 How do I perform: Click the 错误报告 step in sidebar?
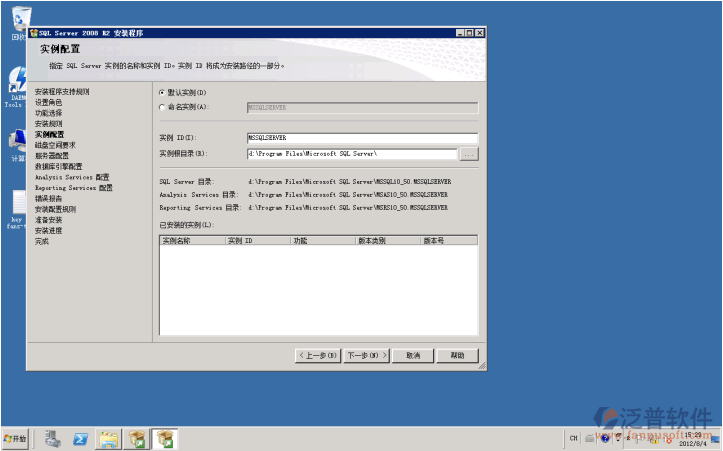pos(48,198)
